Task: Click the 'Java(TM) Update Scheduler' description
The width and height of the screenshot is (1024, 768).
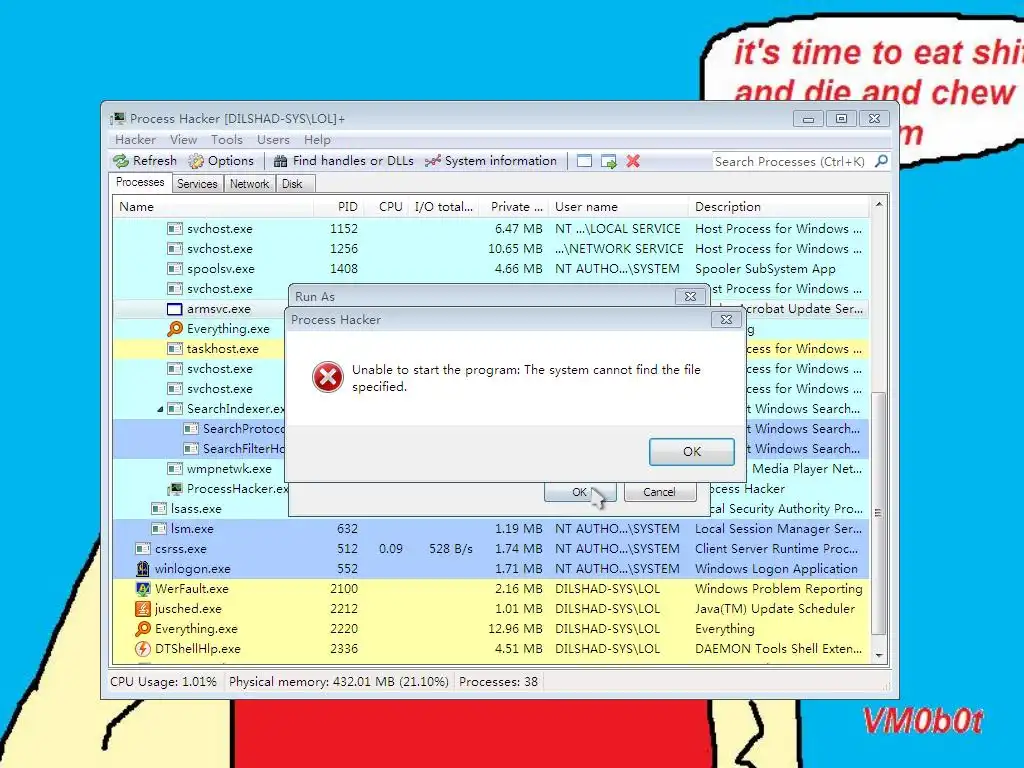Action: click(x=775, y=609)
